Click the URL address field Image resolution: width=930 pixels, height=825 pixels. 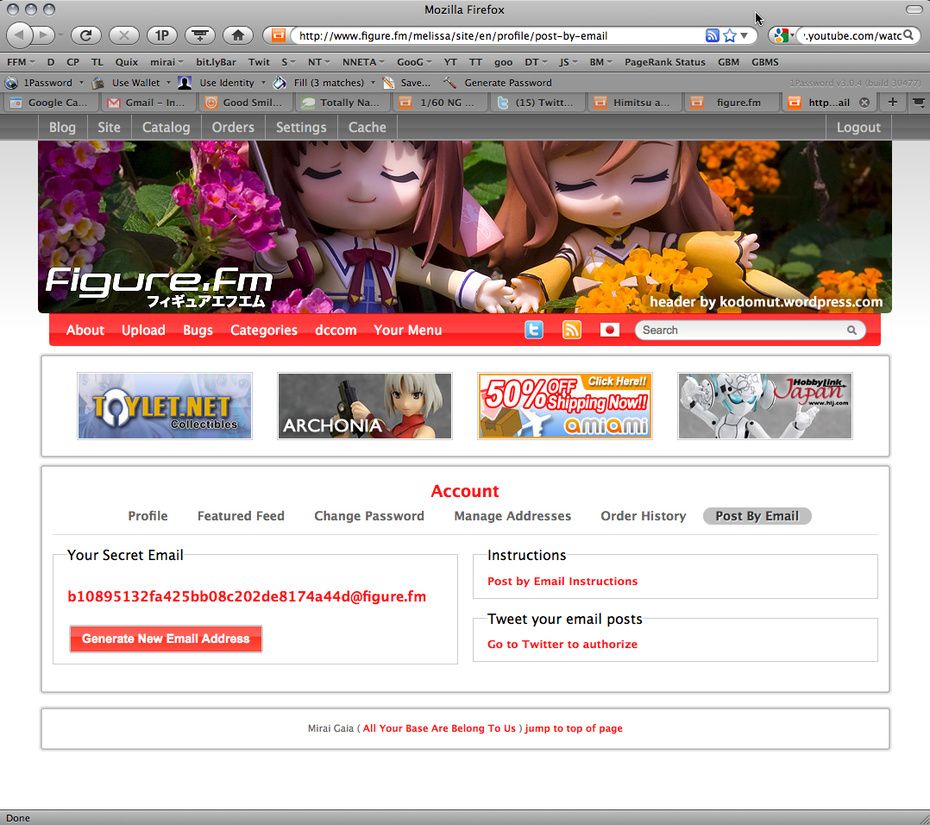click(498, 36)
